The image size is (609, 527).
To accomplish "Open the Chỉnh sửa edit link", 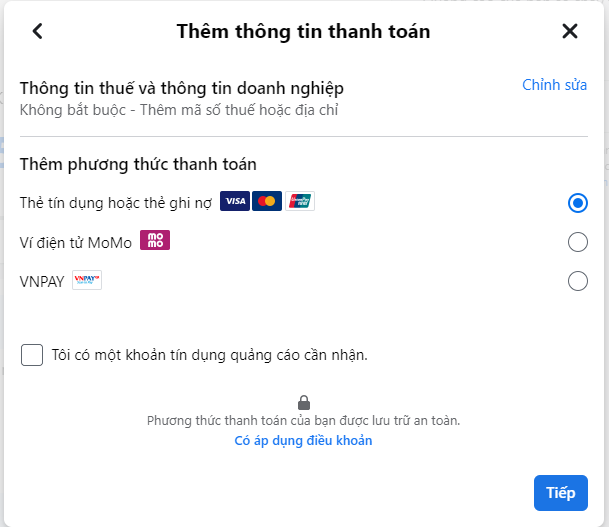I will 554,85.
